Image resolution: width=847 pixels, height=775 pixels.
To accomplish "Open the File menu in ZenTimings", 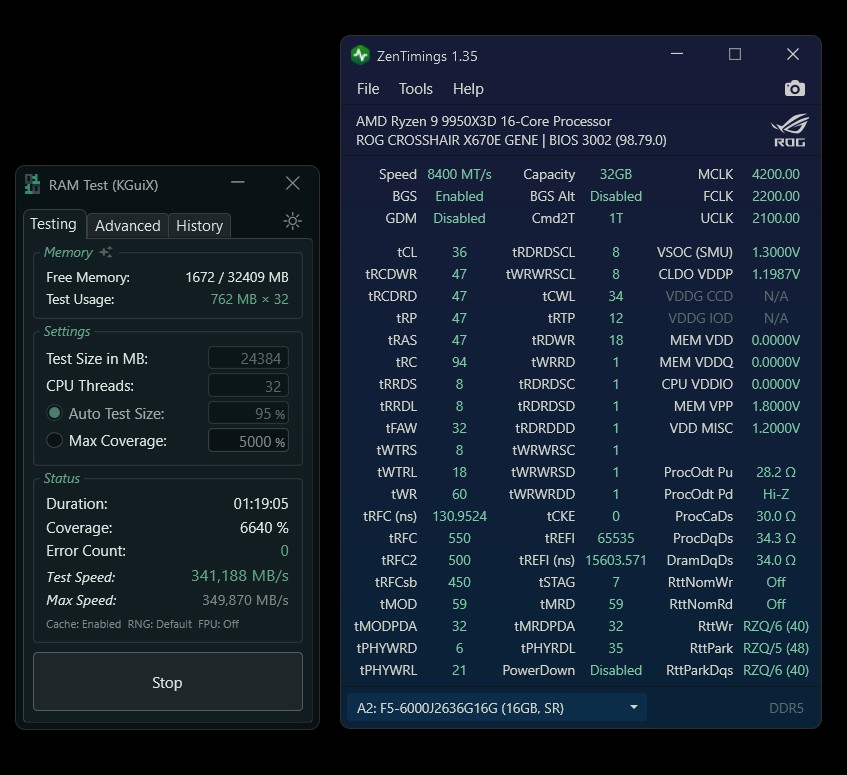I will tap(368, 89).
